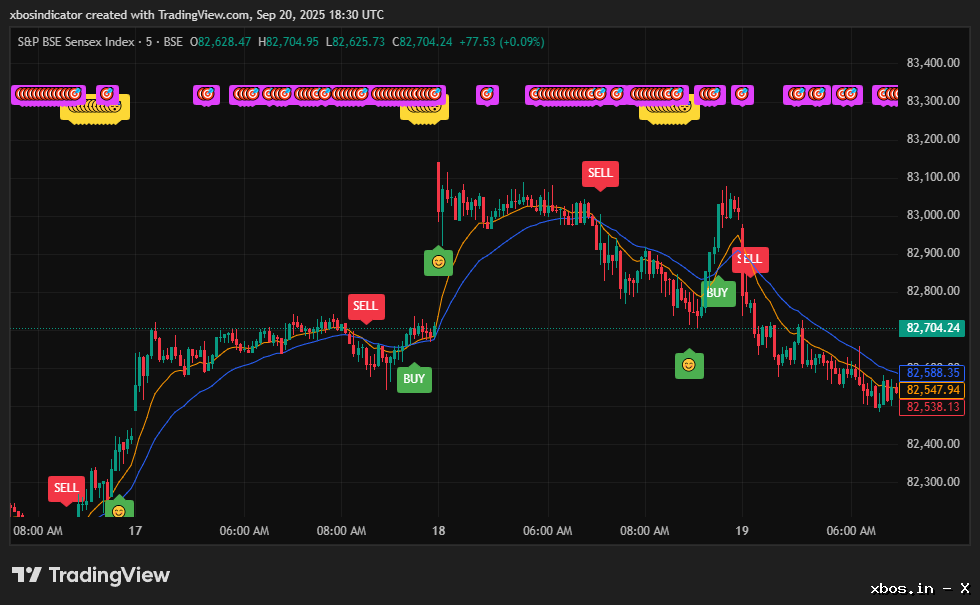The width and height of the screenshot is (980, 605).
Task: Click the TradingView.com header text
Action: 209,14
